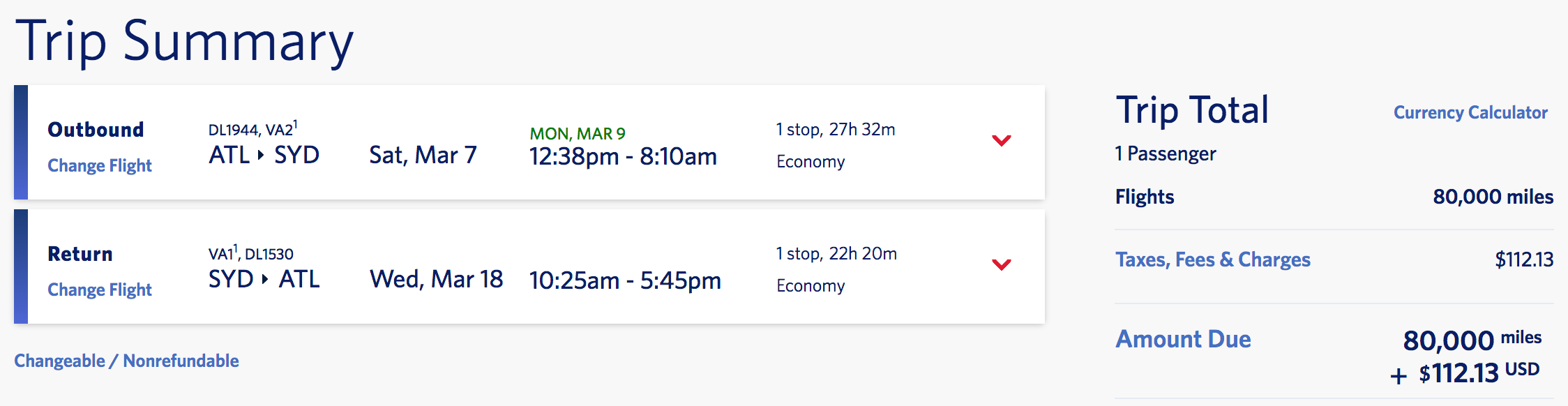Click the SYD to ATL route arrow

[265, 279]
